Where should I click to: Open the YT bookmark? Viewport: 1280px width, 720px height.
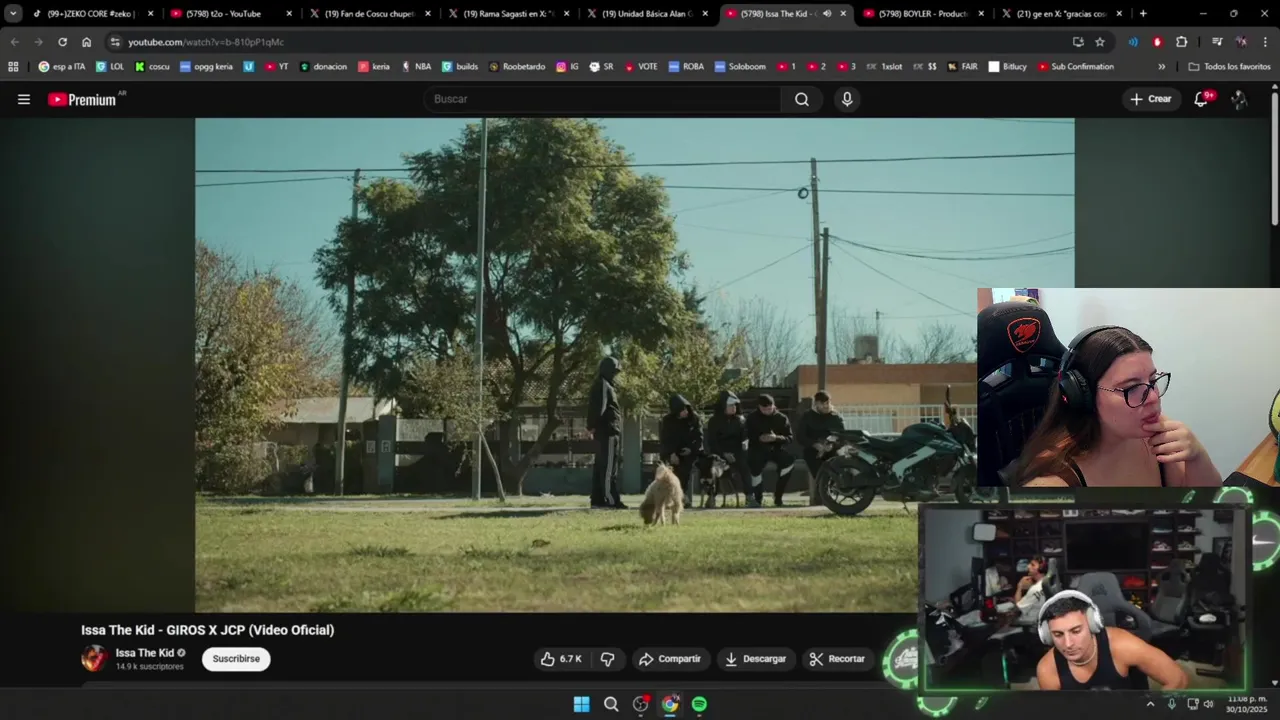[276, 67]
